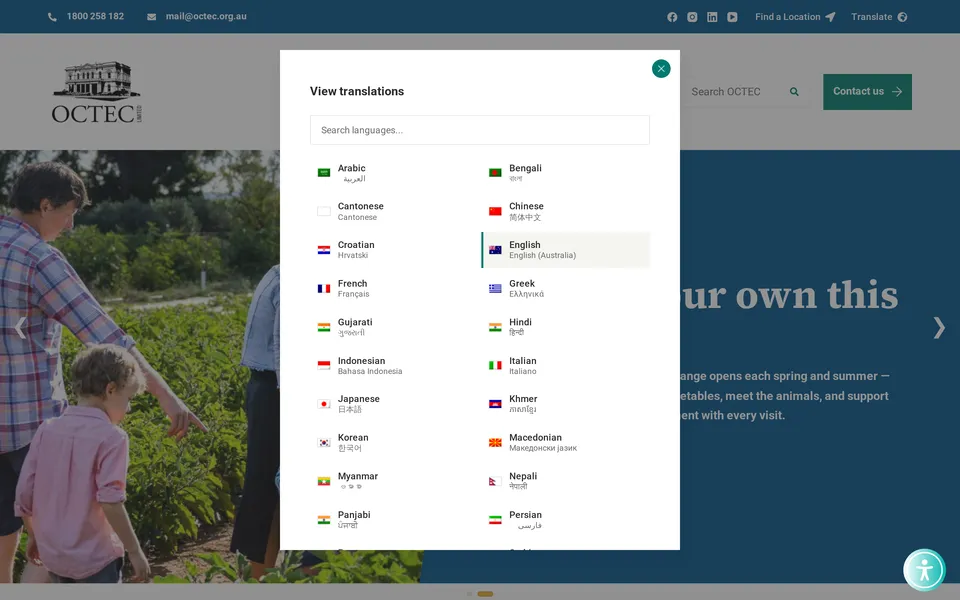Select English (Australia) option
Image resolution: width=960 pixels, height=600 pixels.
566,250
